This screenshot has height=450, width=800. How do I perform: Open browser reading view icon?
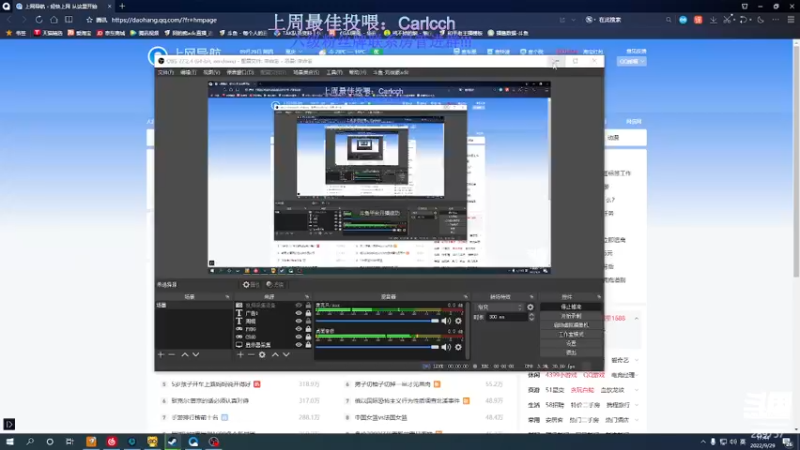[69, 20]
